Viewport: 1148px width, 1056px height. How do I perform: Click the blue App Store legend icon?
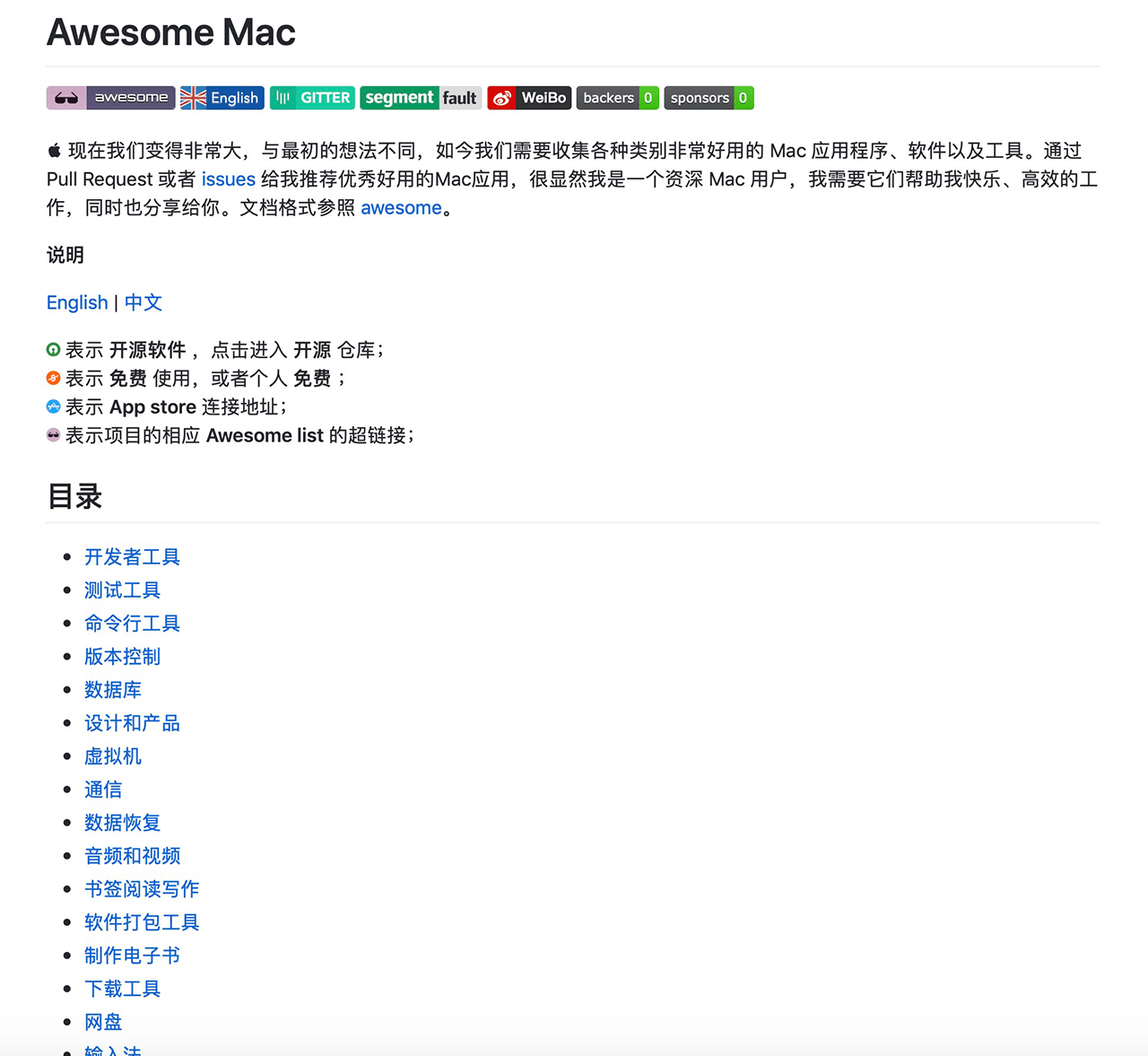(54, 407)
